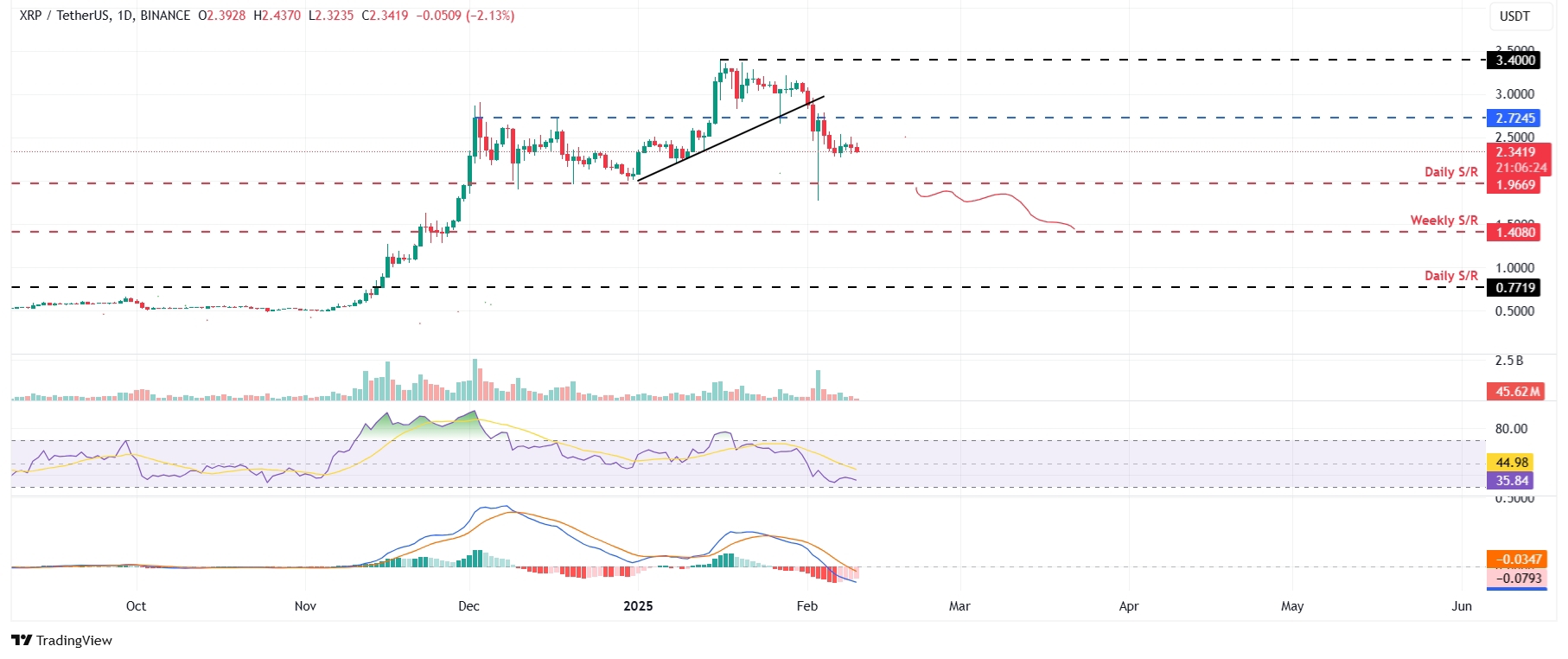Screen dimensions: 1568x659
Task: Select the Daily S/R text near 0.7719
Action: pyautogui.click(x=1450, y=276)
